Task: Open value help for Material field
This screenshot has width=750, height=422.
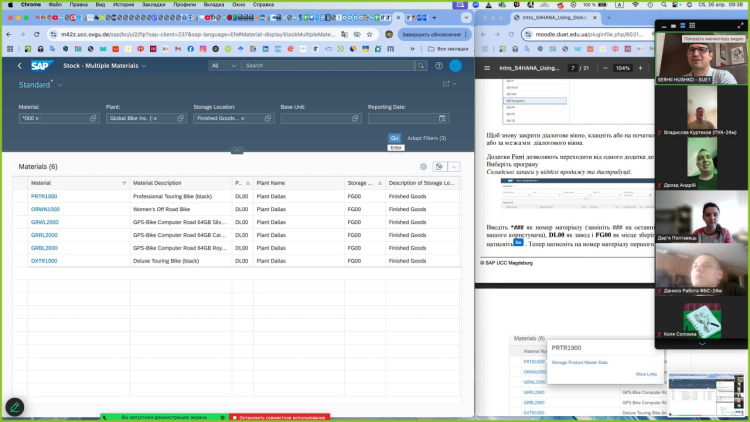Action: [95, 118]
